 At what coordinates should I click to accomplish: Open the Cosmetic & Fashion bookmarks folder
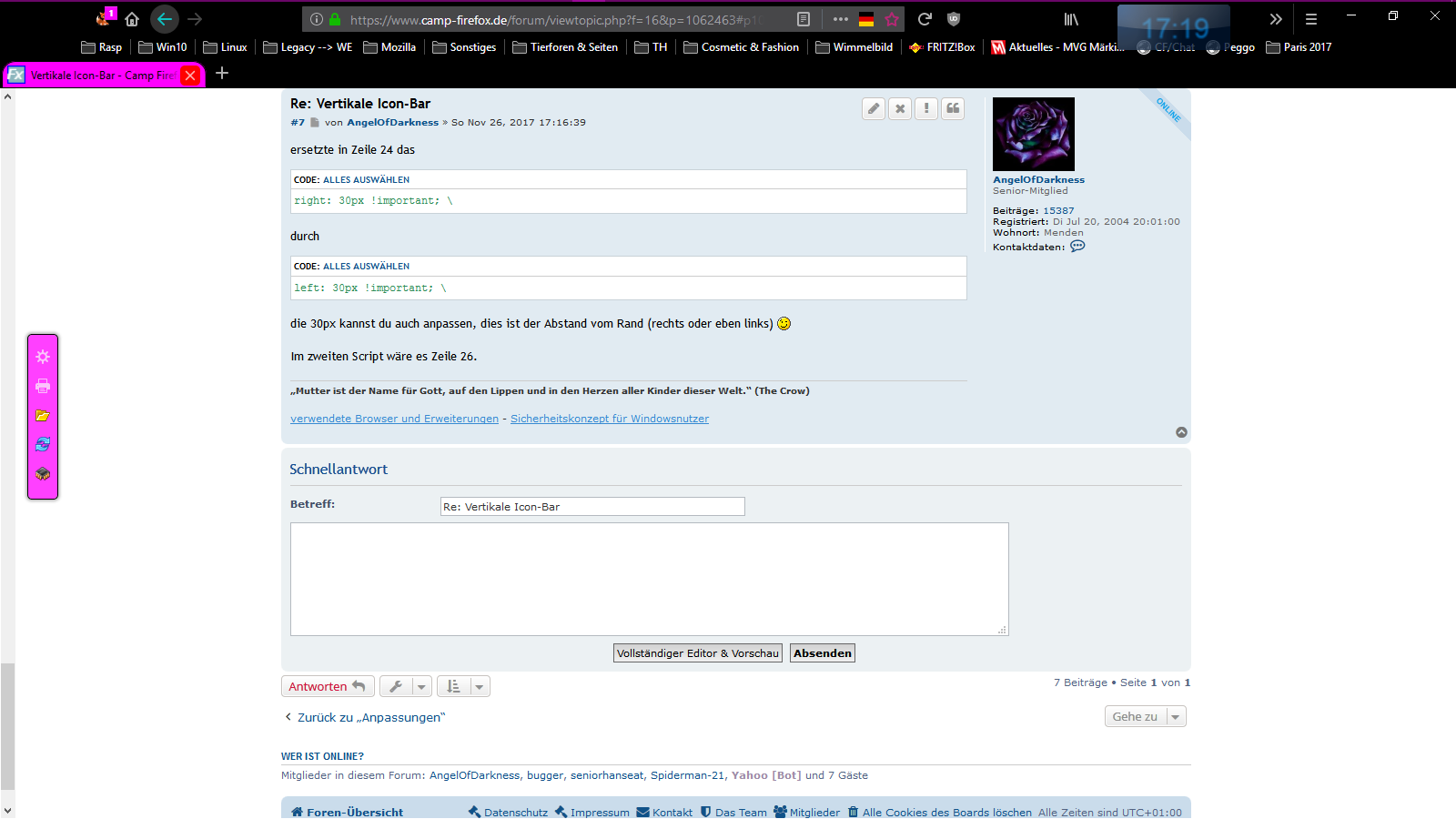(742, 47)
